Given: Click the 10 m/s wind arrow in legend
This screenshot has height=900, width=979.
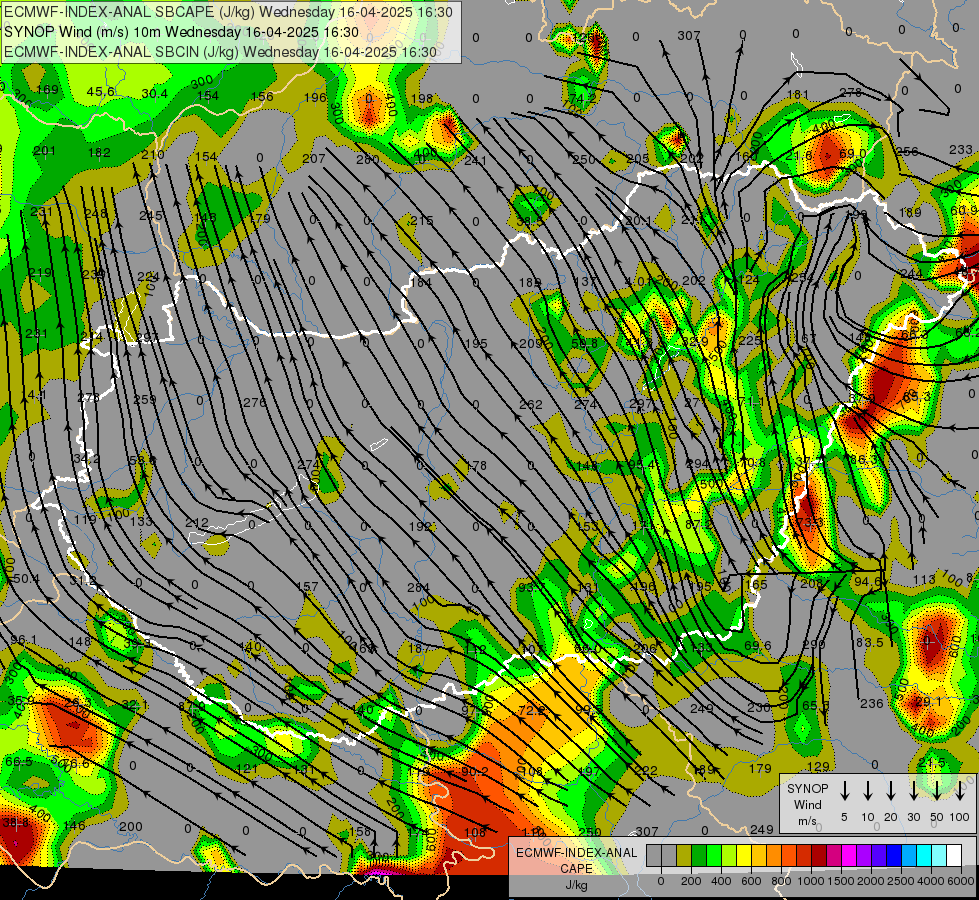Looking at the screenshot, I should (867, 791).
